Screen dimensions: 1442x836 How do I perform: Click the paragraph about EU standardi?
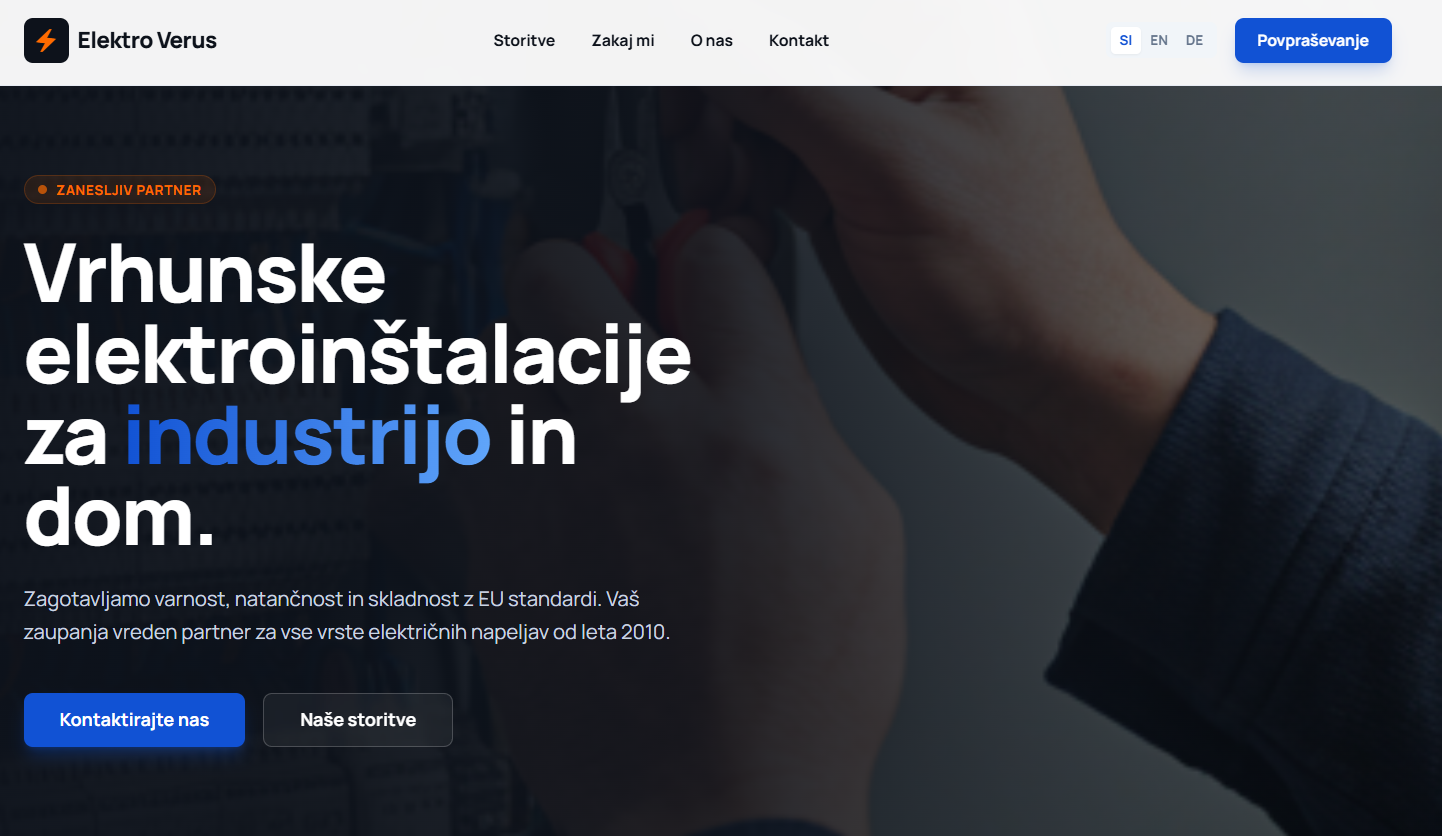[346, 616]
